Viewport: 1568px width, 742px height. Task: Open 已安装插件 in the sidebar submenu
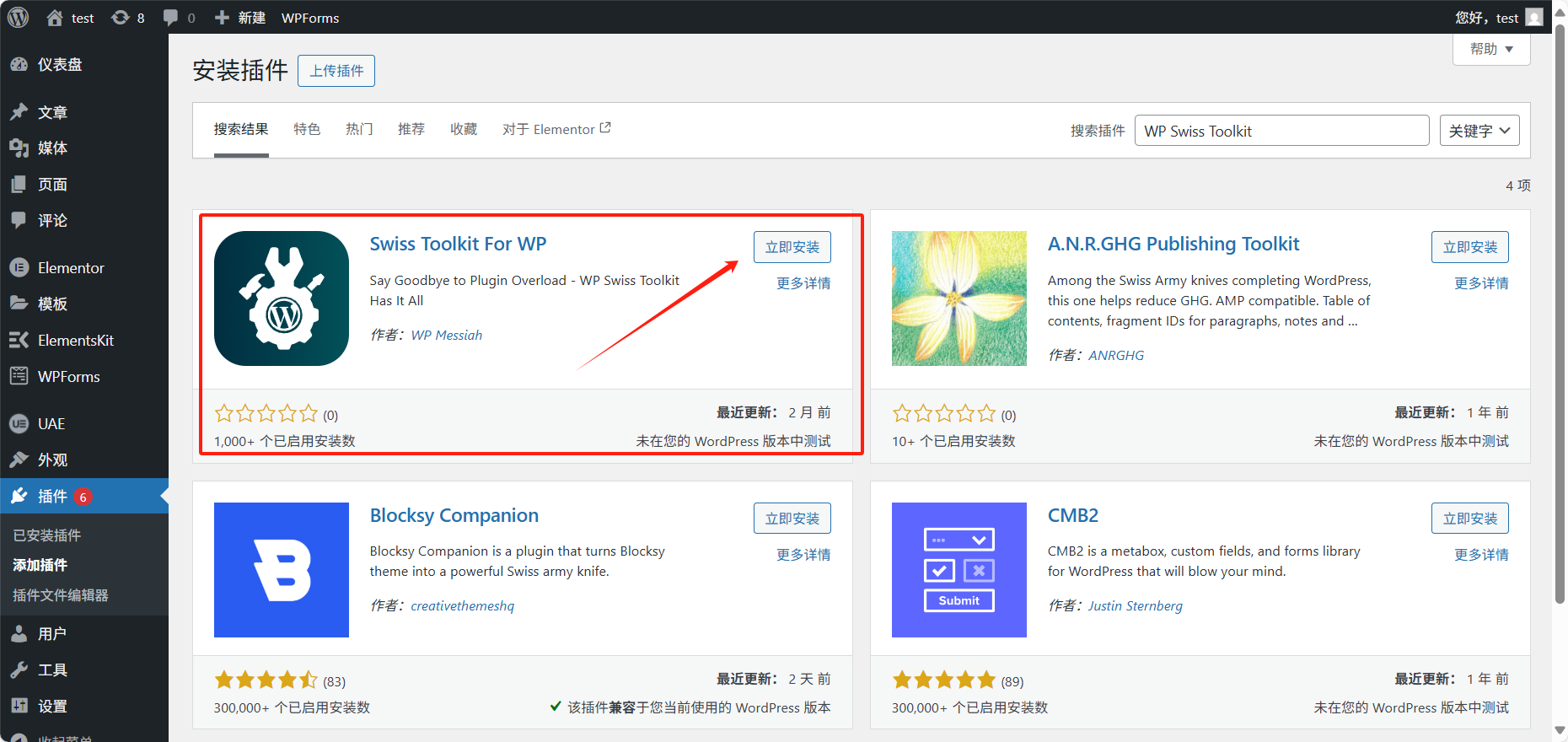point(47,535)
